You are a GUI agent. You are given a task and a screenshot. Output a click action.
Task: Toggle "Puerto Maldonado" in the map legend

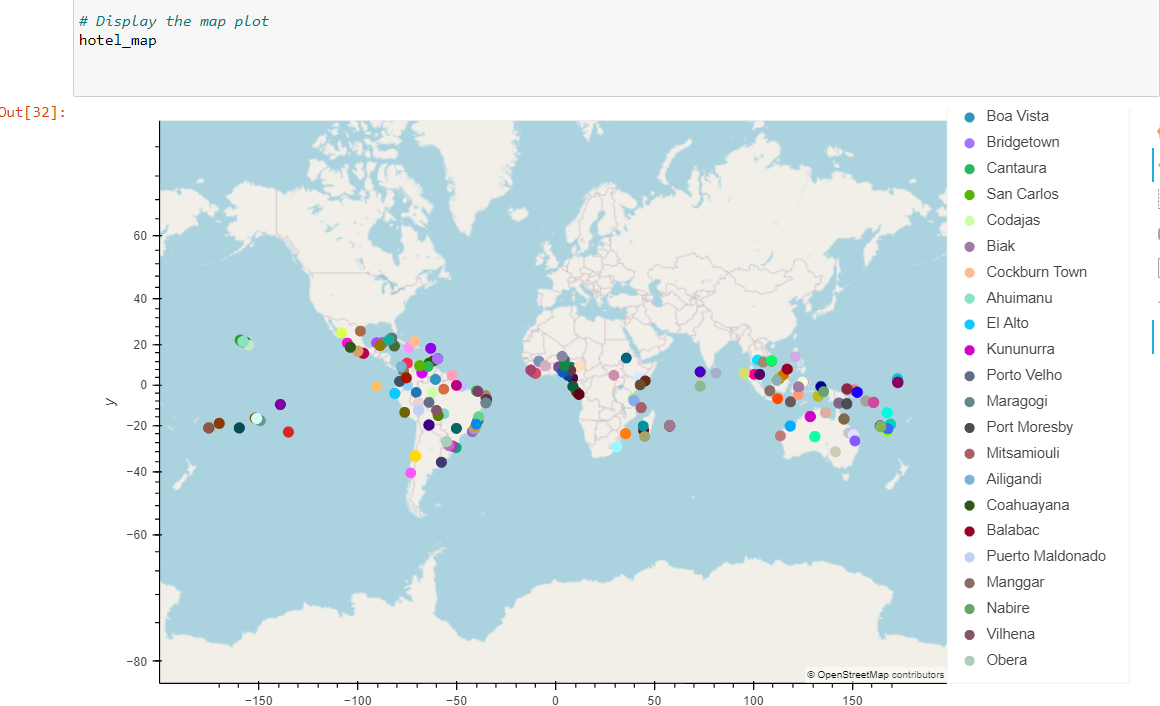1046,556
